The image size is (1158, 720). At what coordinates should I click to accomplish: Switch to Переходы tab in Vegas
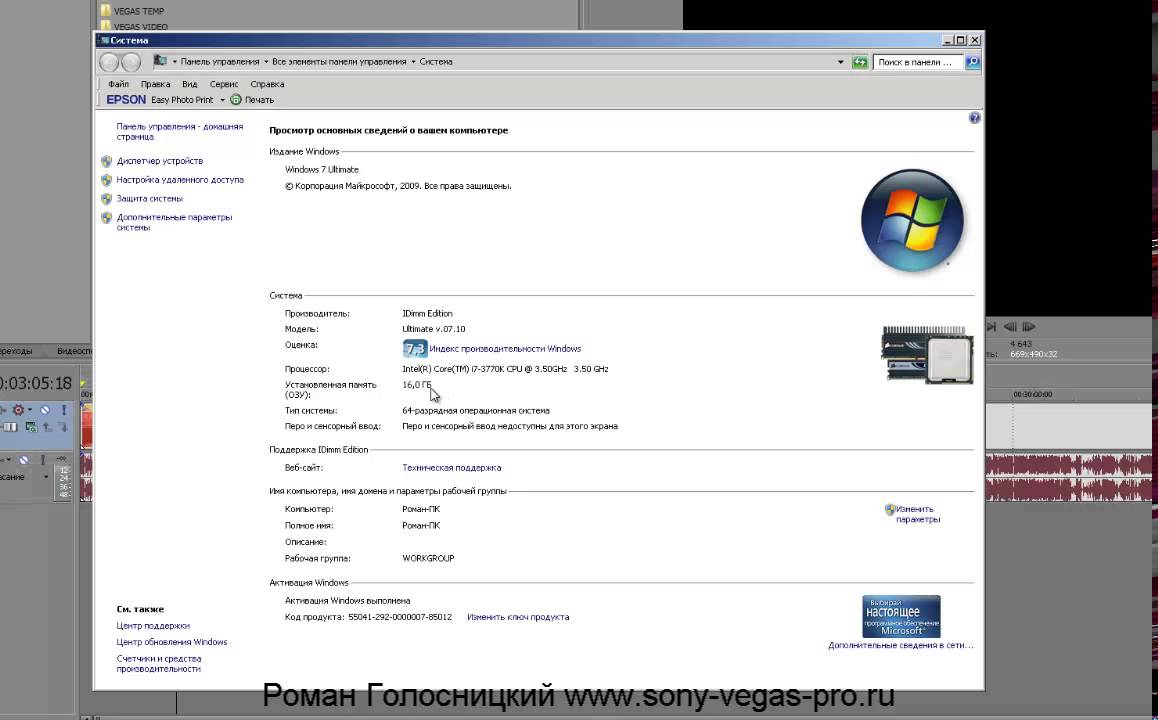click(16, 351)
